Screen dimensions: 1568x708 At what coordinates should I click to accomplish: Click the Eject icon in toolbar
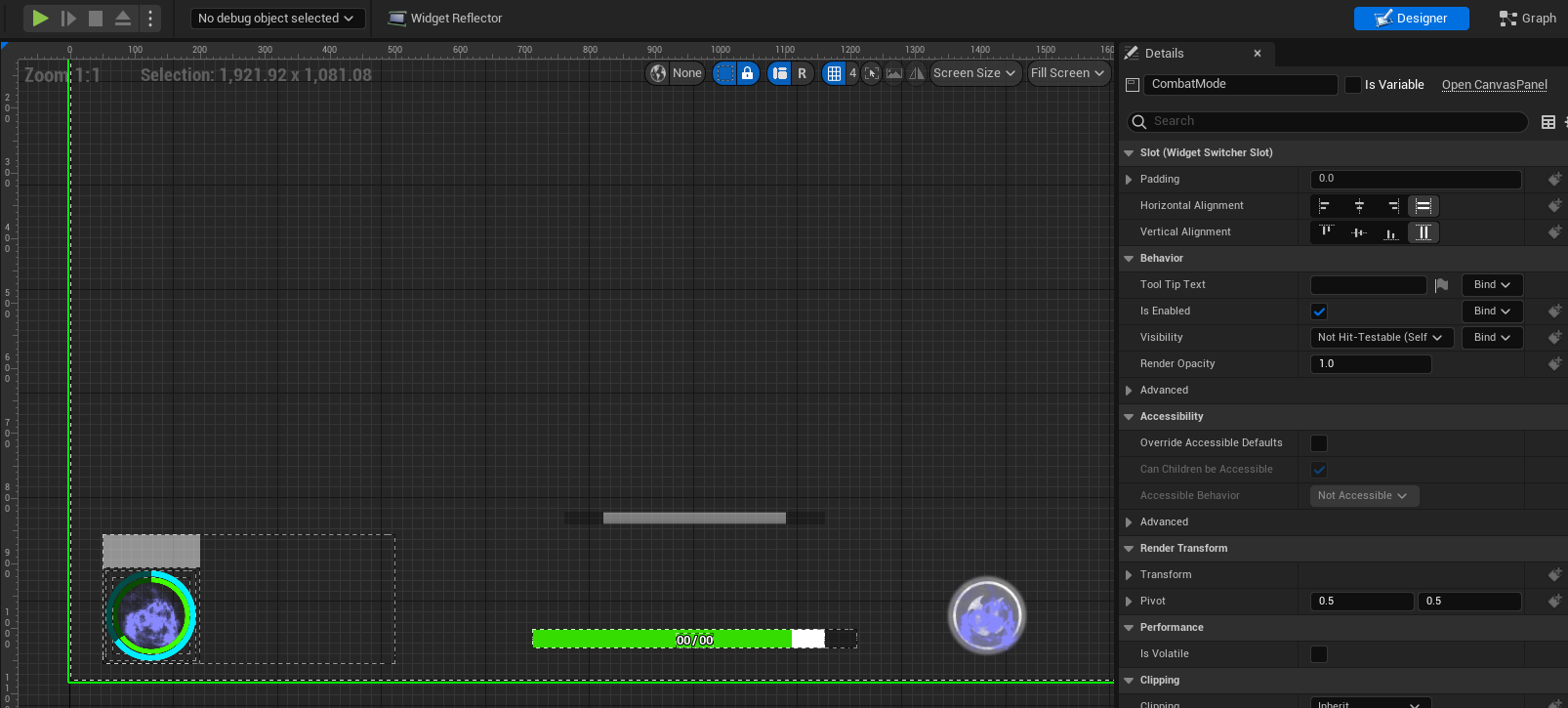[123, 18]
